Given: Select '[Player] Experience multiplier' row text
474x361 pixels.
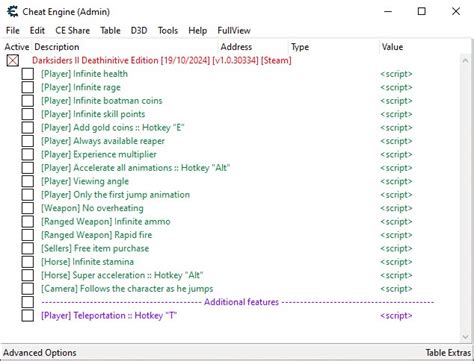Looking at the screenshot, I should 99,154.
